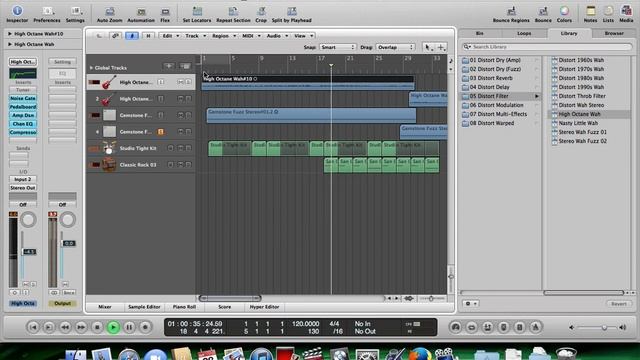Click the guitar icon on first High Octane track

[x=109, y=82]
